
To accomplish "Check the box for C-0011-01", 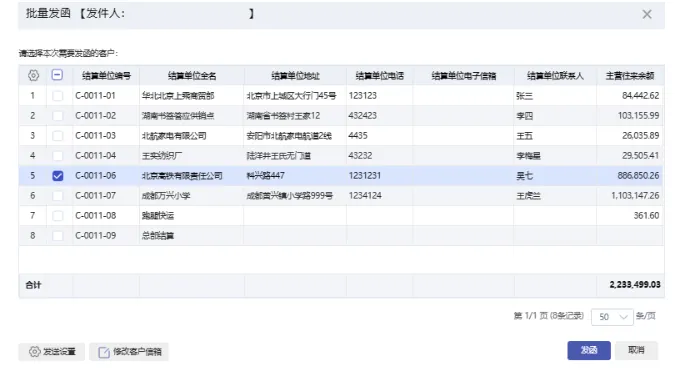I will (58, 95).
